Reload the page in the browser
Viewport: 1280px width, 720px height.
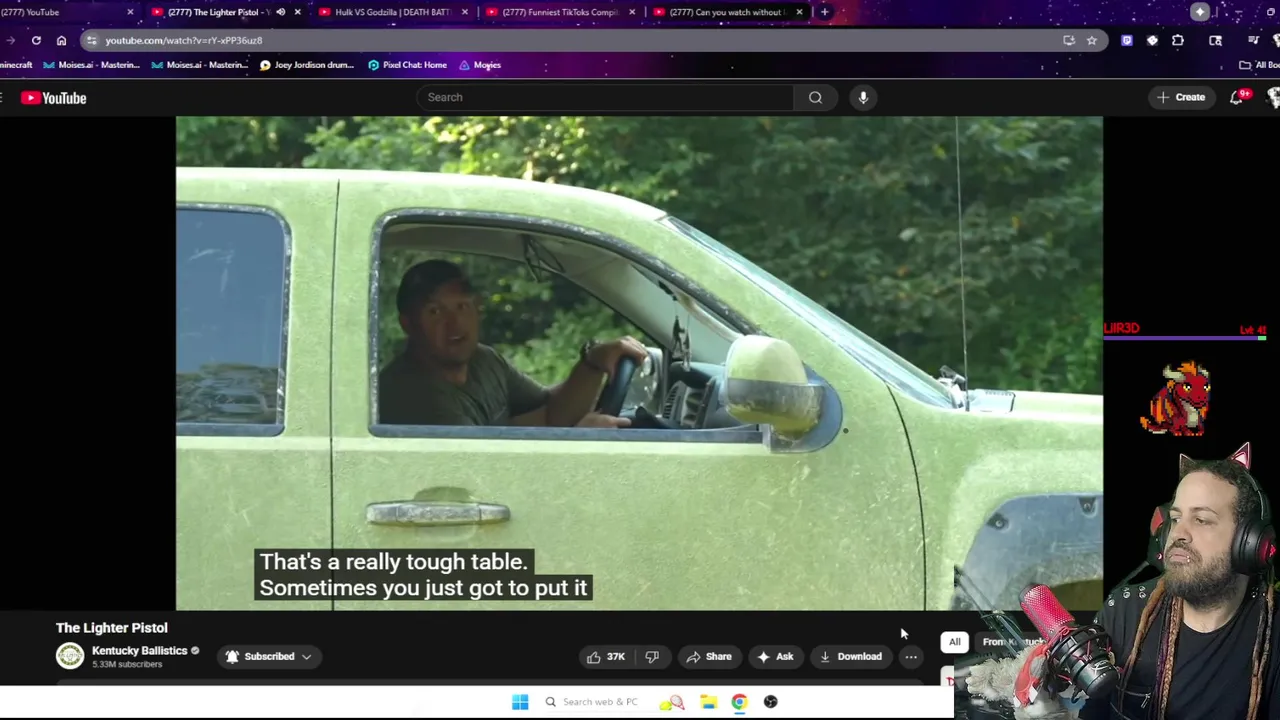pos(36,40)
